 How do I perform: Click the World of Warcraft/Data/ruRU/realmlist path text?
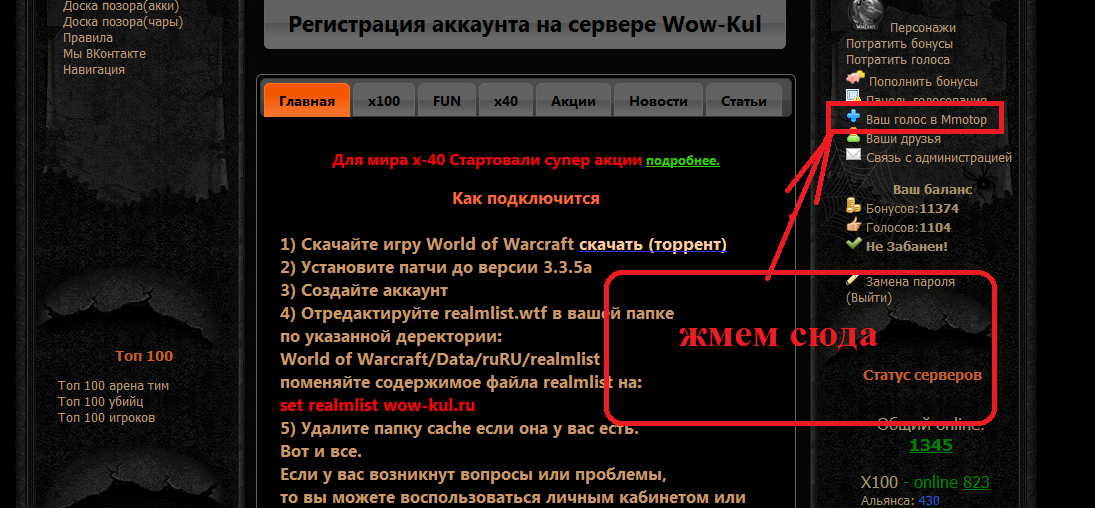[x=441, y=360]
